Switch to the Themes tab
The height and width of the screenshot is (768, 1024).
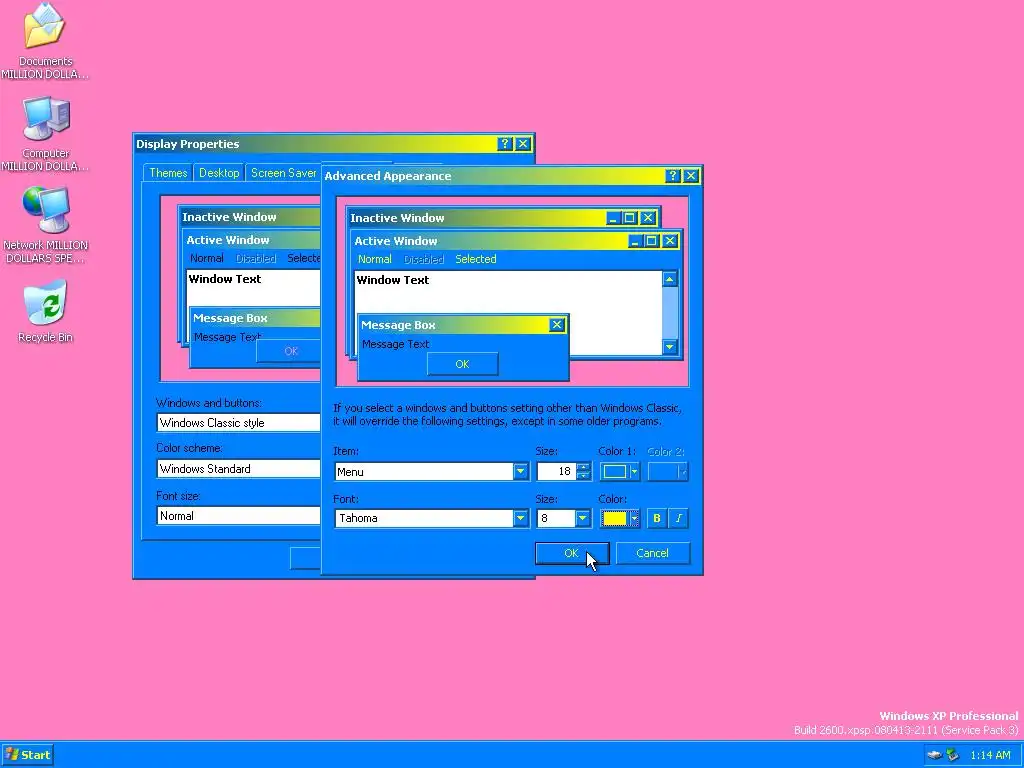[x=168, y=173]
